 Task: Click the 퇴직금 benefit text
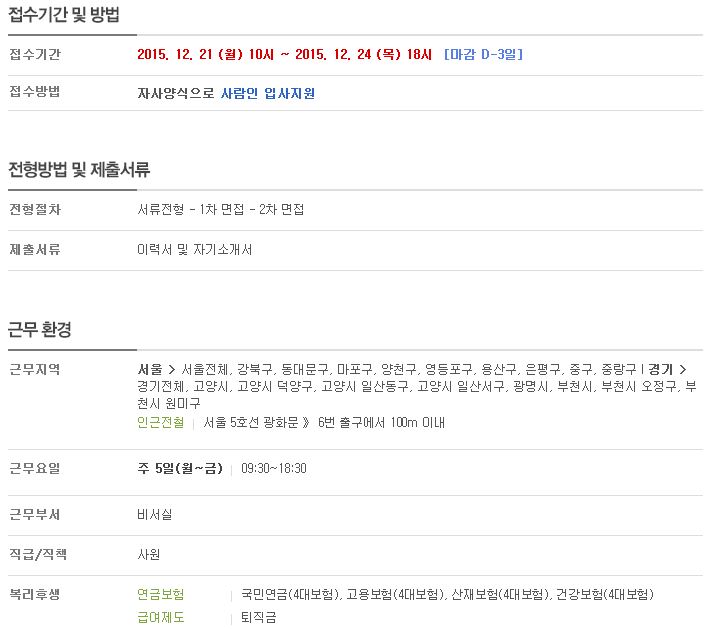(258, 617)
